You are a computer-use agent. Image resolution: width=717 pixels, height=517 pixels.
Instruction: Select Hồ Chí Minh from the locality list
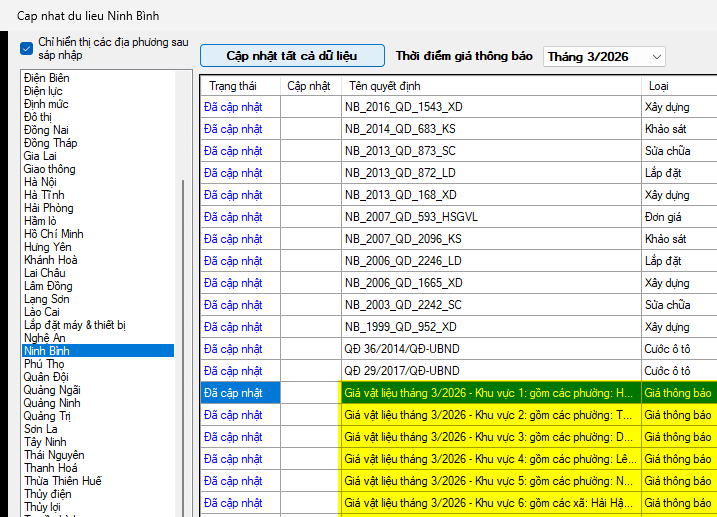tap(52, 234)
